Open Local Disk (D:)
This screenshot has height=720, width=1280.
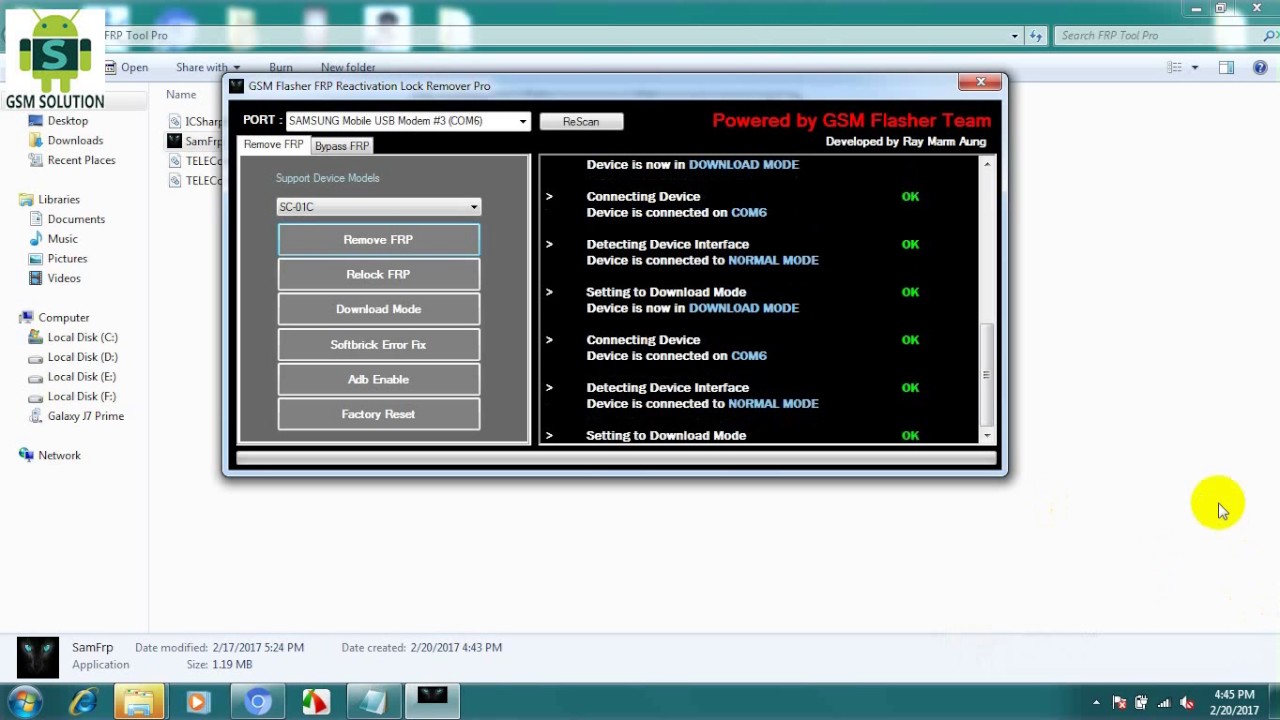click(x=82, y=357)
